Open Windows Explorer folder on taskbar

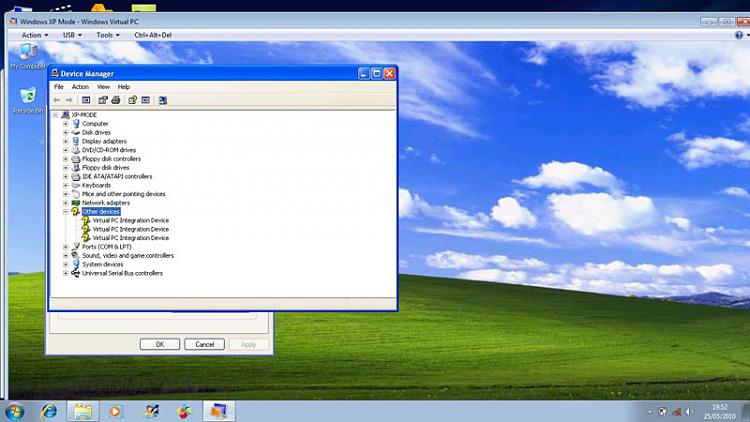83,411
